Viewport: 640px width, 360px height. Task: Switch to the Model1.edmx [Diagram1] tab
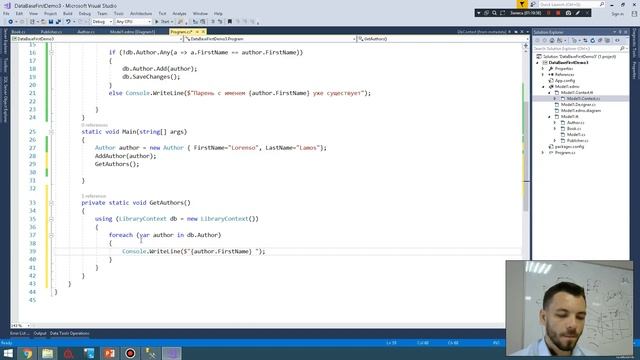(x=132, y=31)
